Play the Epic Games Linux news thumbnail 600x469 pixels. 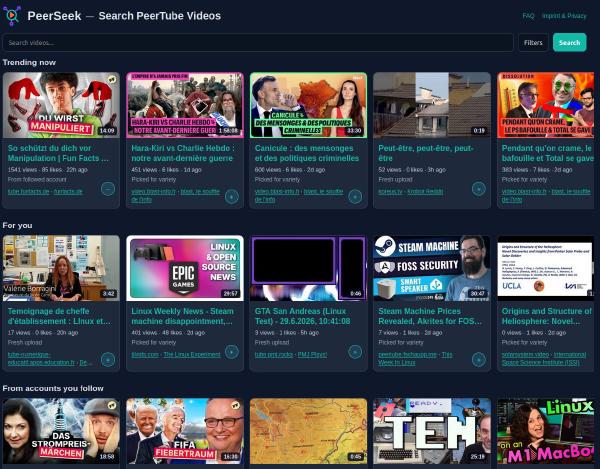click(x=185, y=268)
